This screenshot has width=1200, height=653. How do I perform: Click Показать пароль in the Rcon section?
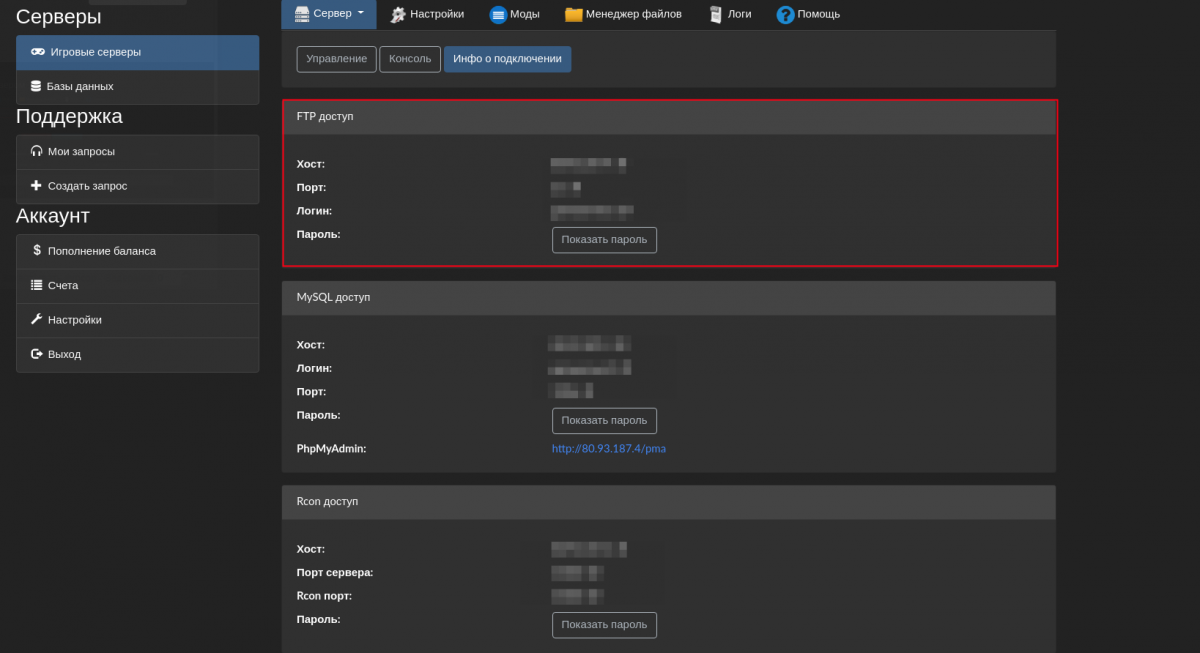[604, 625]
